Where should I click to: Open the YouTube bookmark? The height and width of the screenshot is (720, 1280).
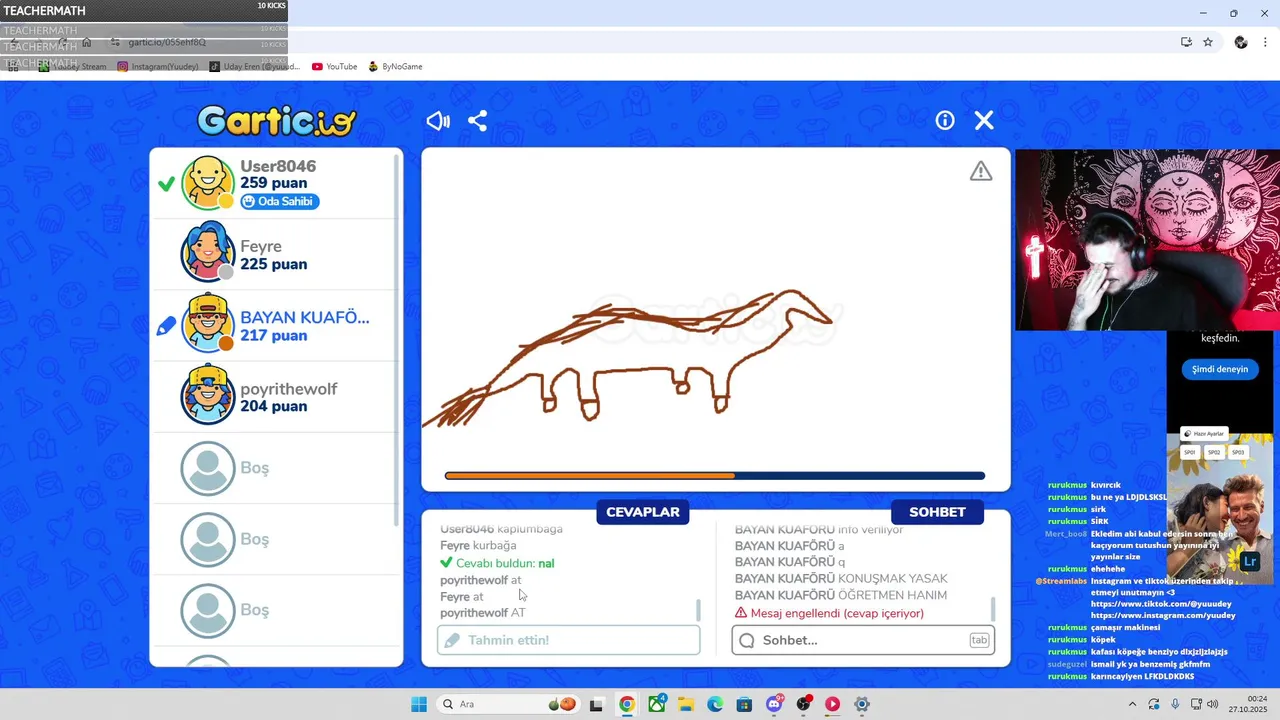pos(334,67)
